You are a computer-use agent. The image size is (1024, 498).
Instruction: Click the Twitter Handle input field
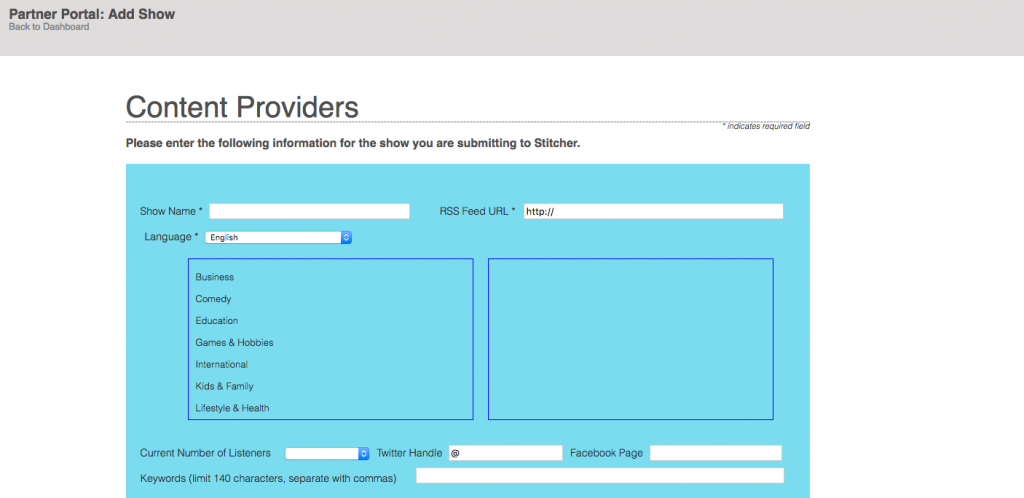(505, 453)
